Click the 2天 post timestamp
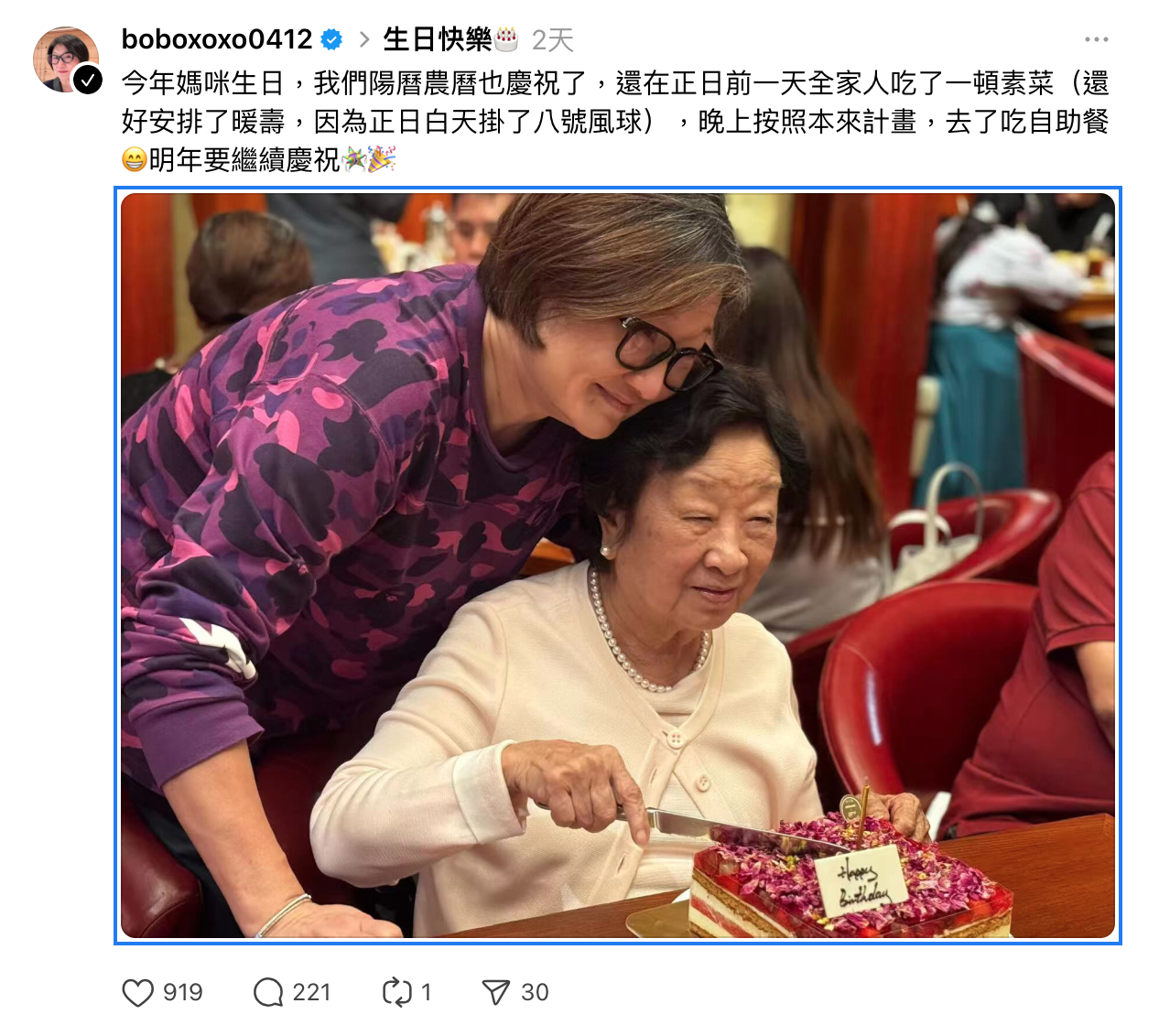The width and height of the screenshot is (1159, 1036). 552,39
